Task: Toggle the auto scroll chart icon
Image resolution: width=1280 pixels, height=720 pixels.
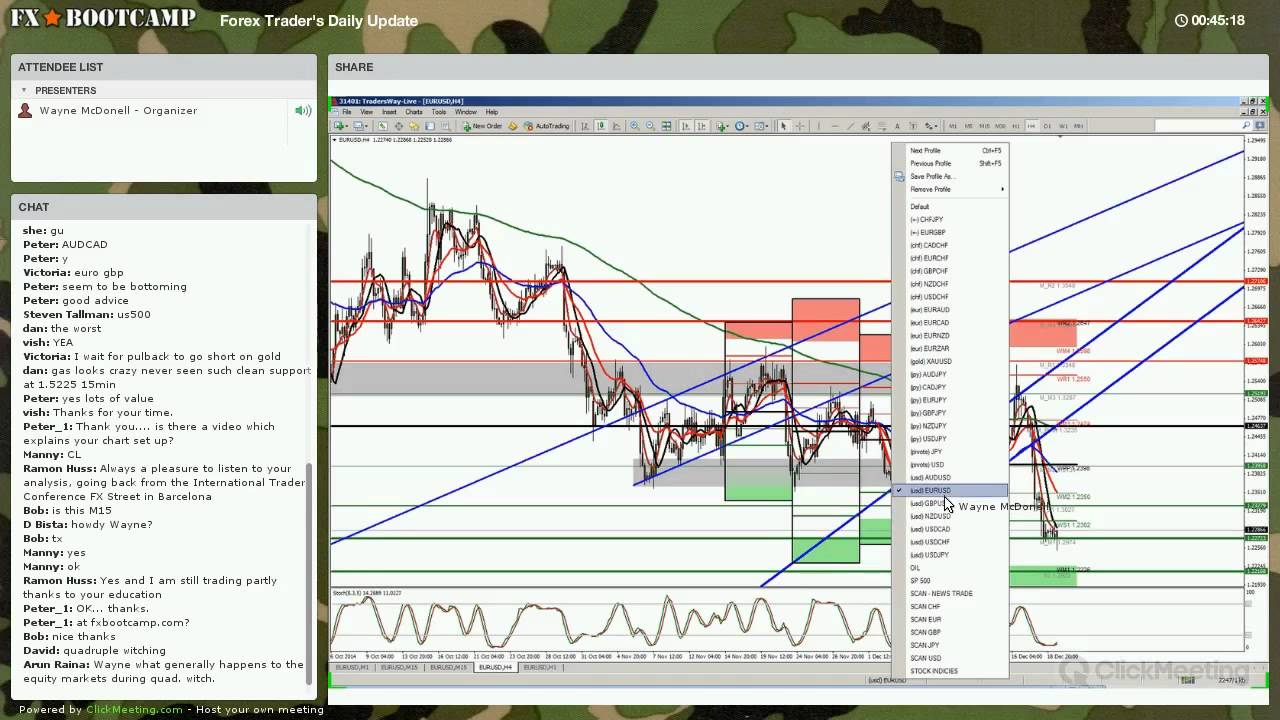Action: tap(686, 126)
